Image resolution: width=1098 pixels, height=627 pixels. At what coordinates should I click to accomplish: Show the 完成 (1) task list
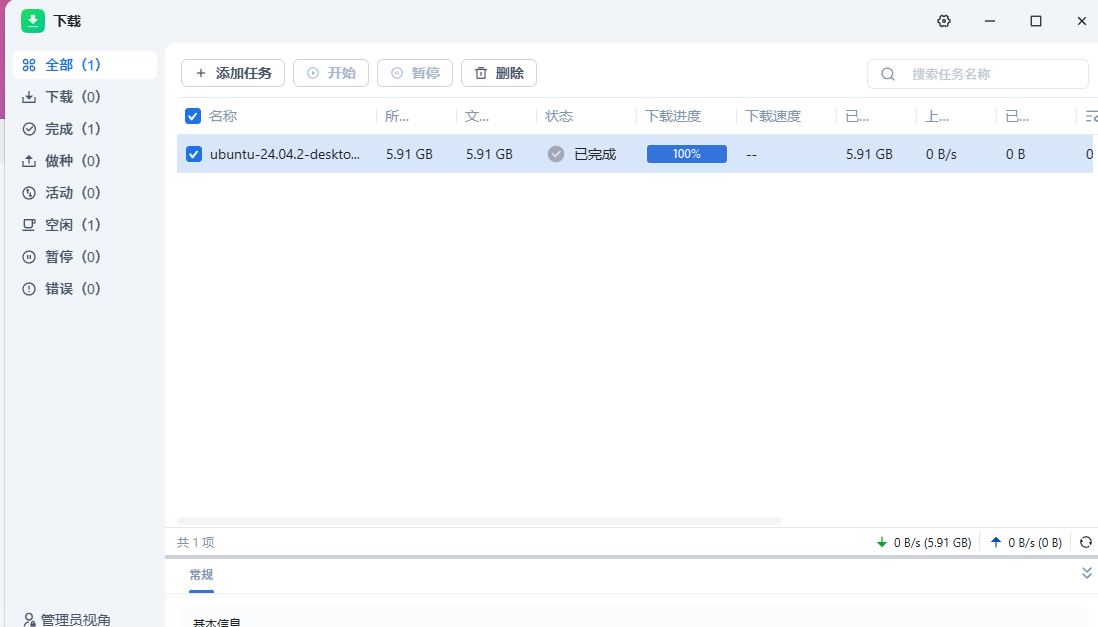72,129
